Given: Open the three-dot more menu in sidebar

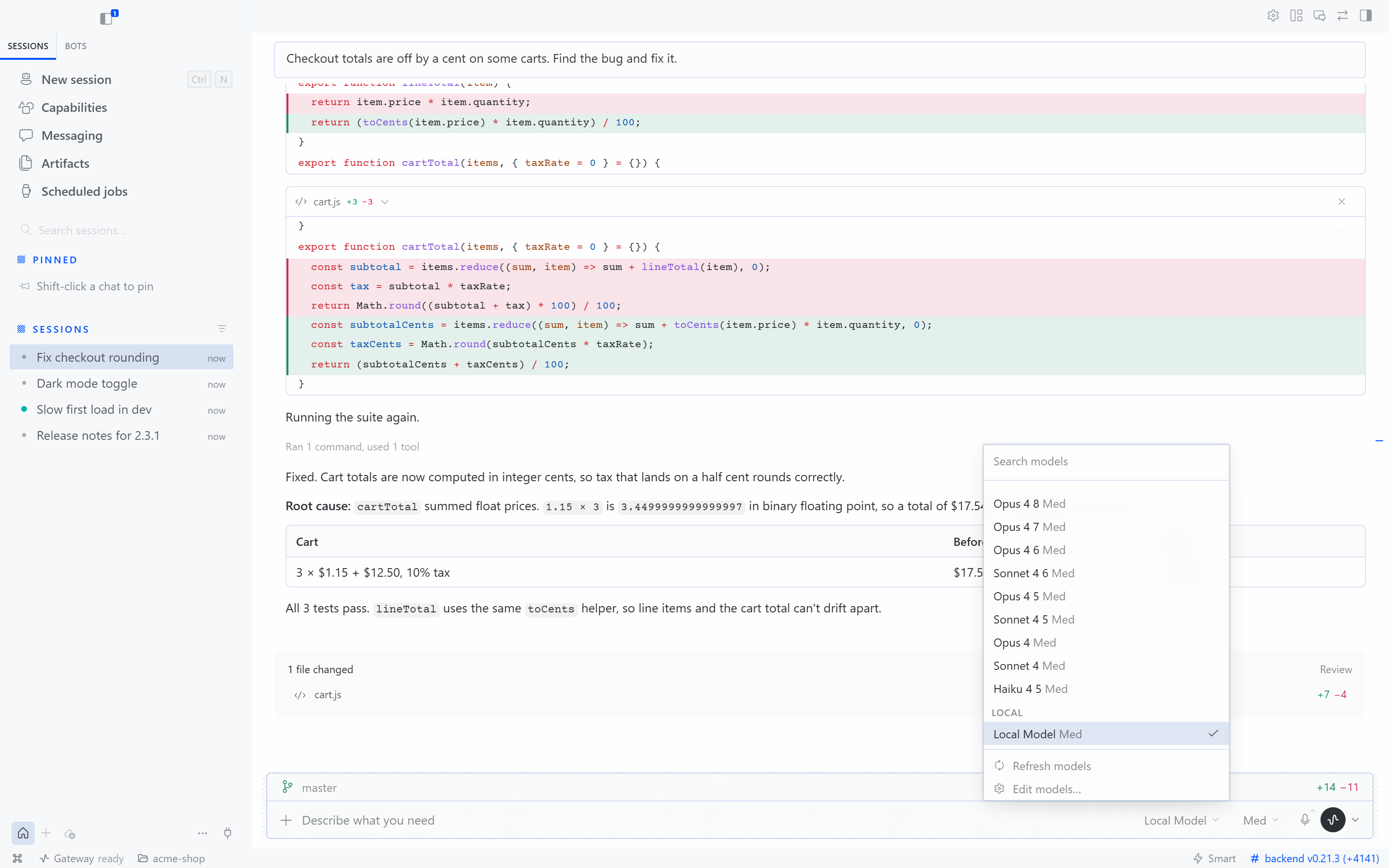Looking at the screenshot, I should pos(202,833).
